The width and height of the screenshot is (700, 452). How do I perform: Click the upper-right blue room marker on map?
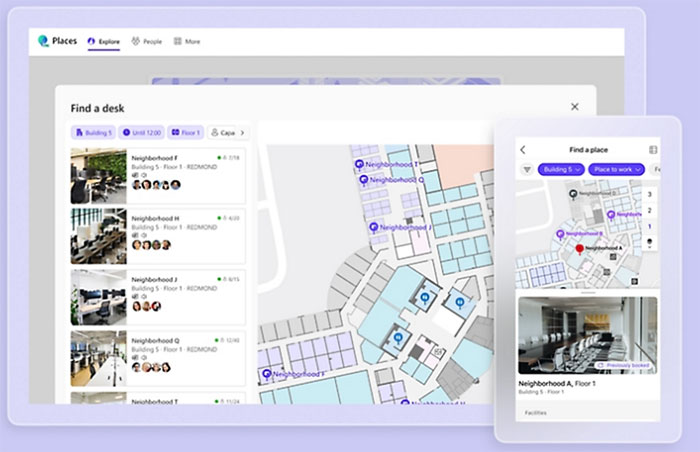(x=460, y=303)
